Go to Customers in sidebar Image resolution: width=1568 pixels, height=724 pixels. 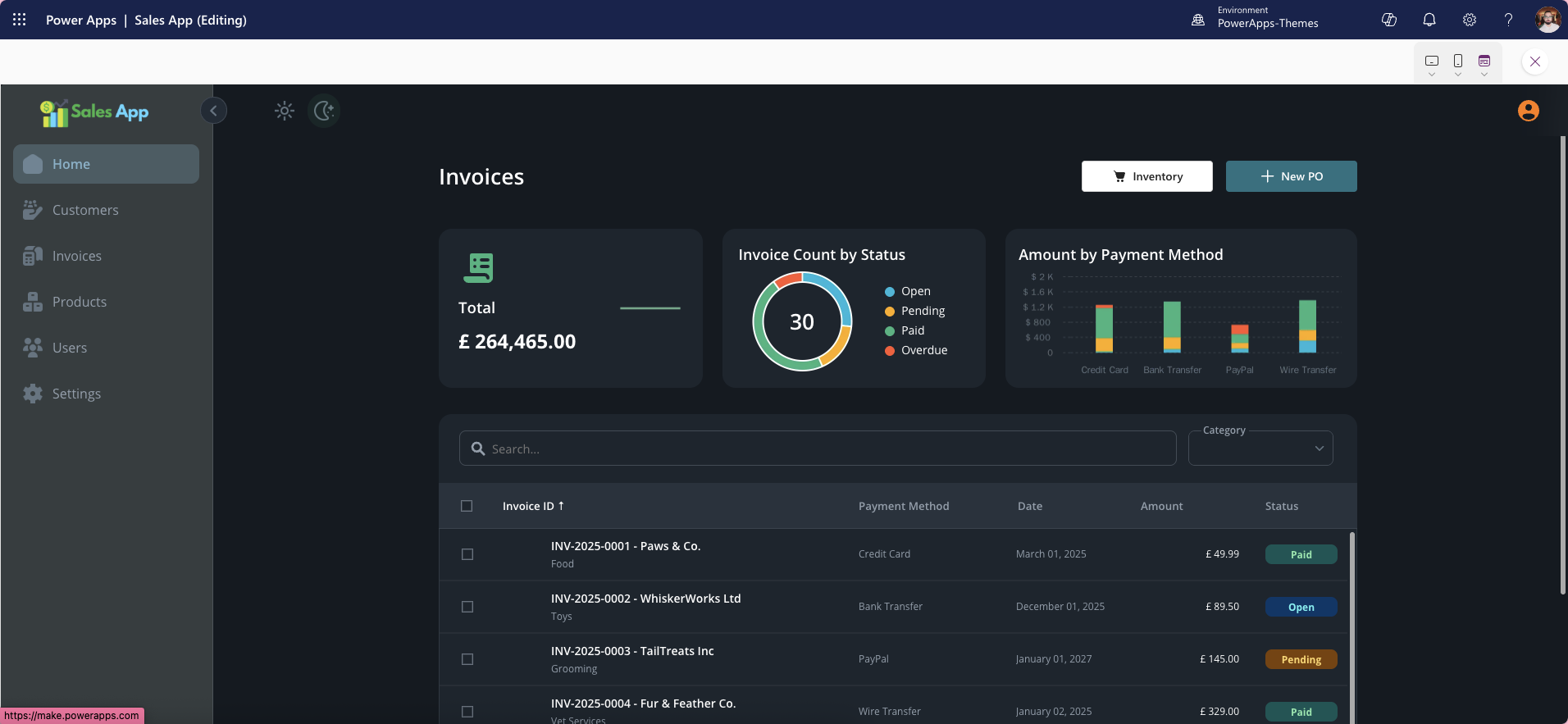(x=85, y=210)
